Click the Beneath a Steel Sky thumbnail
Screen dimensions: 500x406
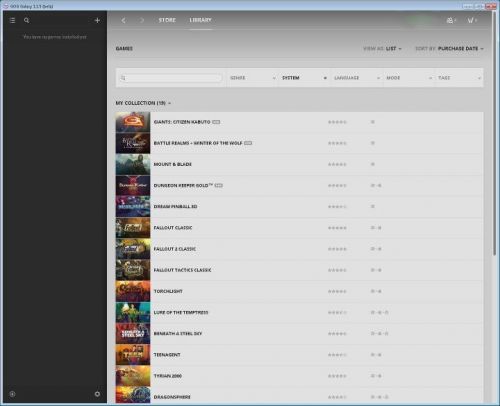pos(133,334)
